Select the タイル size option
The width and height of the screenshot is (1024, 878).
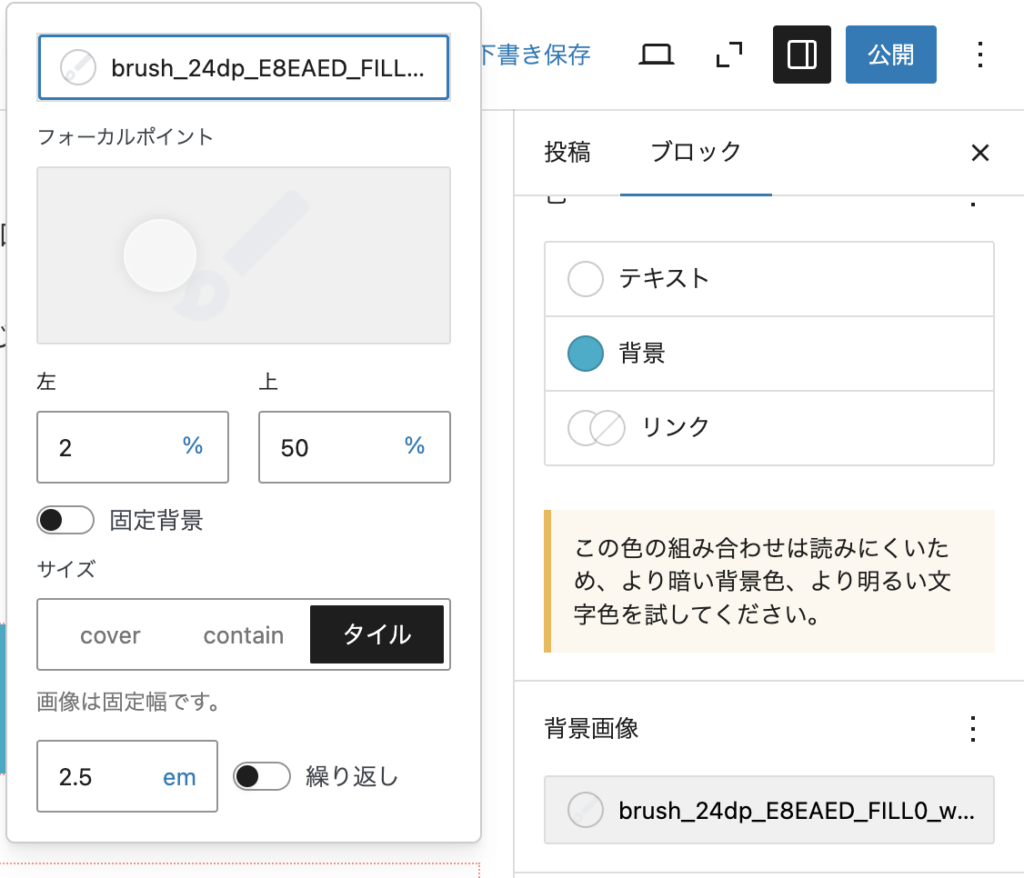point(377,635)
